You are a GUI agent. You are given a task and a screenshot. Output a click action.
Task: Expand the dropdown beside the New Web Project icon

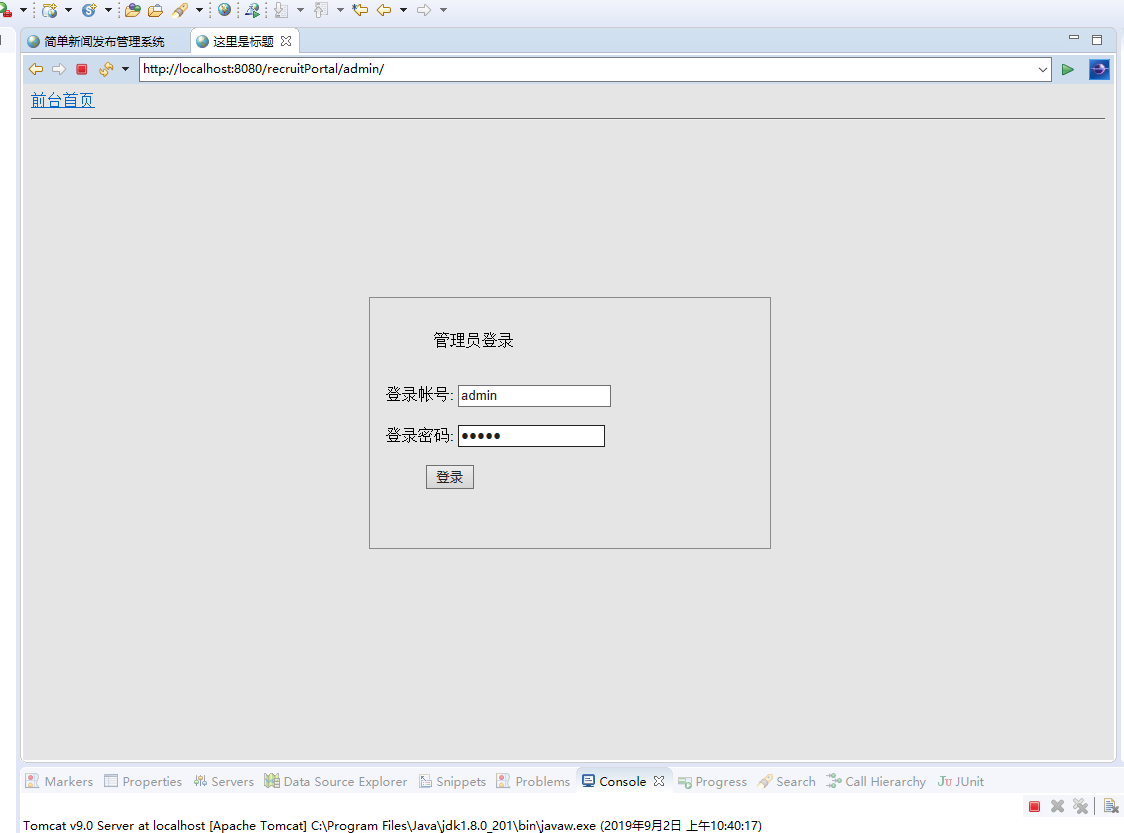[x=66, y=10]
